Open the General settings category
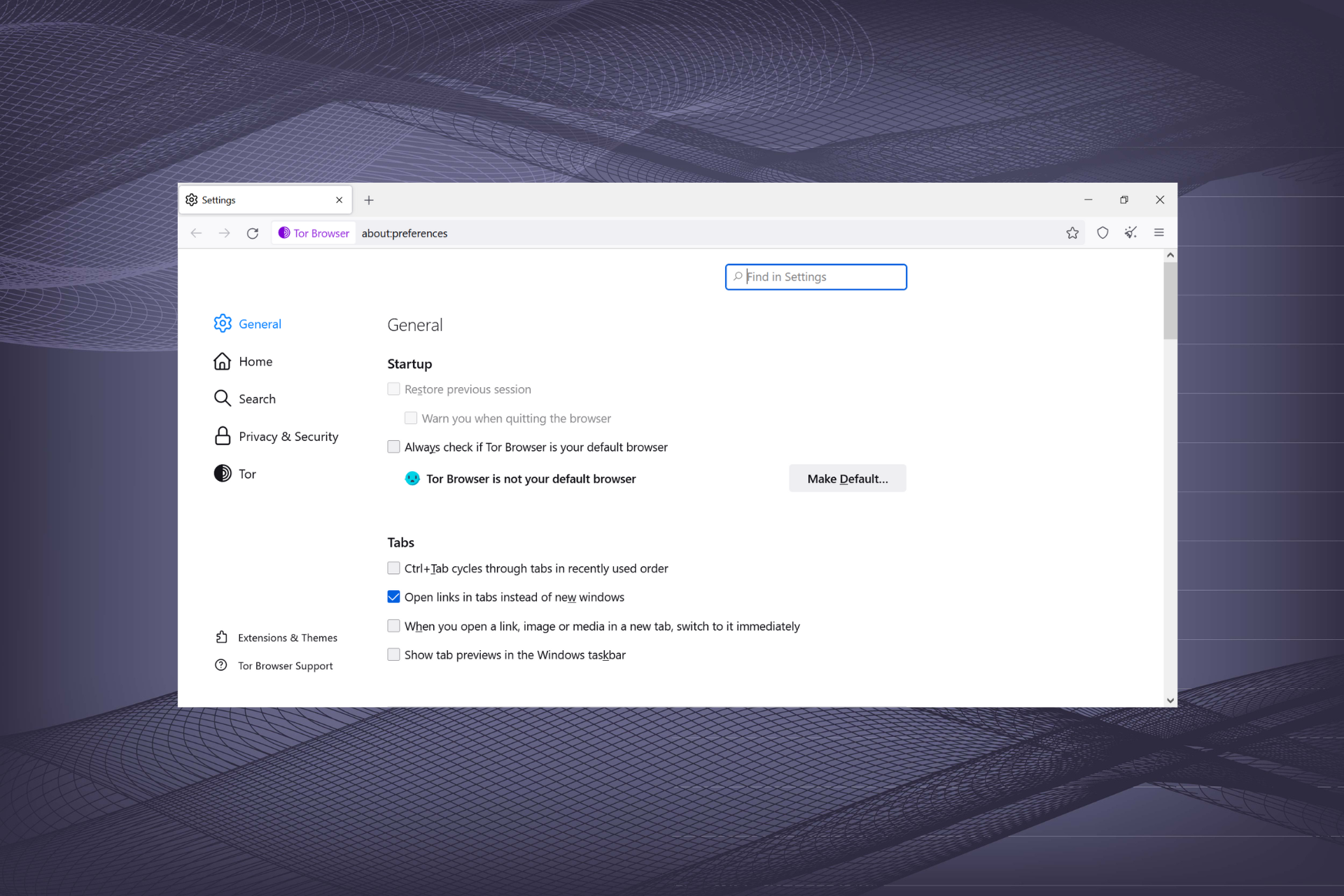The width and height of the screenshot is (1344, 896). (x=248, y=323)
